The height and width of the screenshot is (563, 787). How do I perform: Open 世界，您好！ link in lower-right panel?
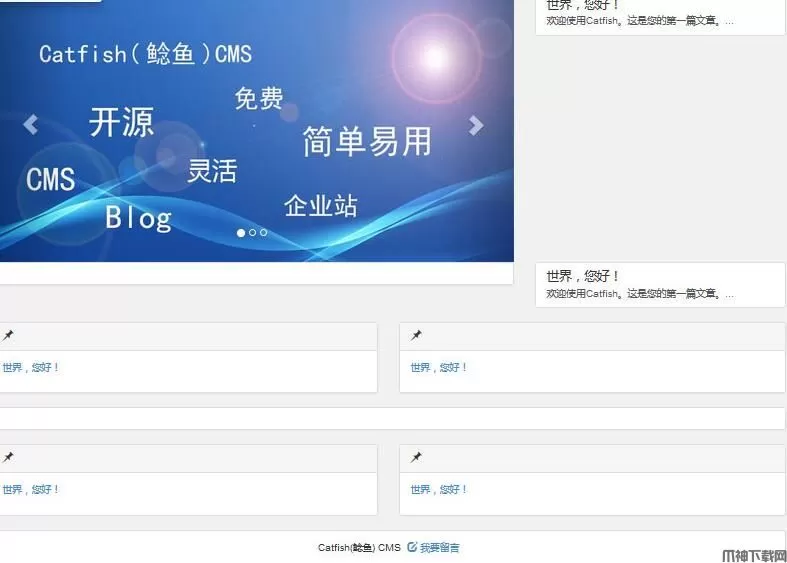tap(439, 489)
